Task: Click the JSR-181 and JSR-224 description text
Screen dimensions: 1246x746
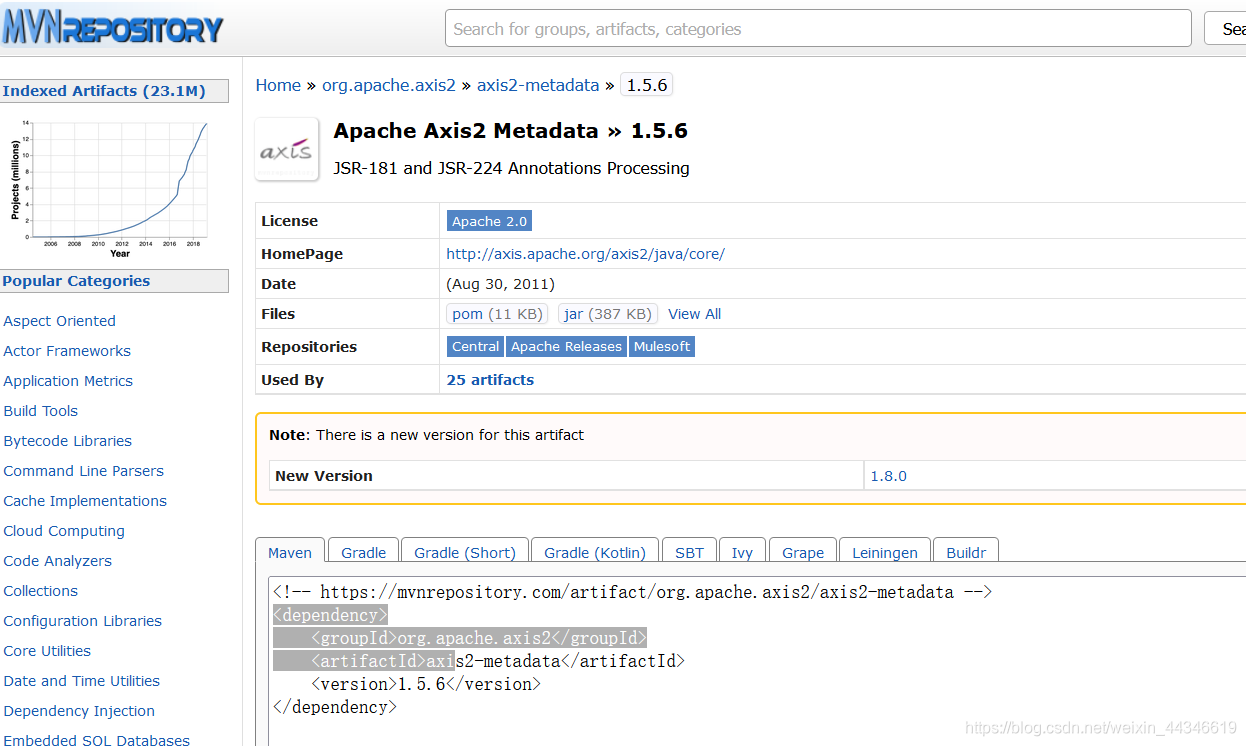Action: click(x=511, y=168)
